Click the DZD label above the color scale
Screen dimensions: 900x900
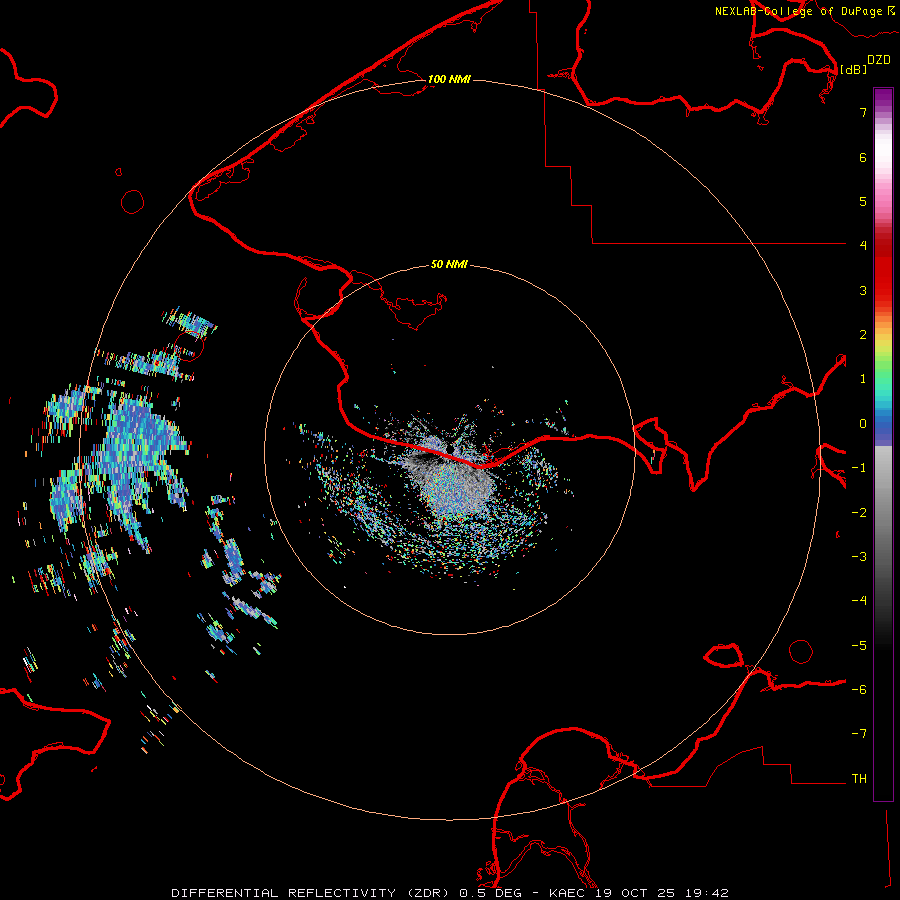879,60
